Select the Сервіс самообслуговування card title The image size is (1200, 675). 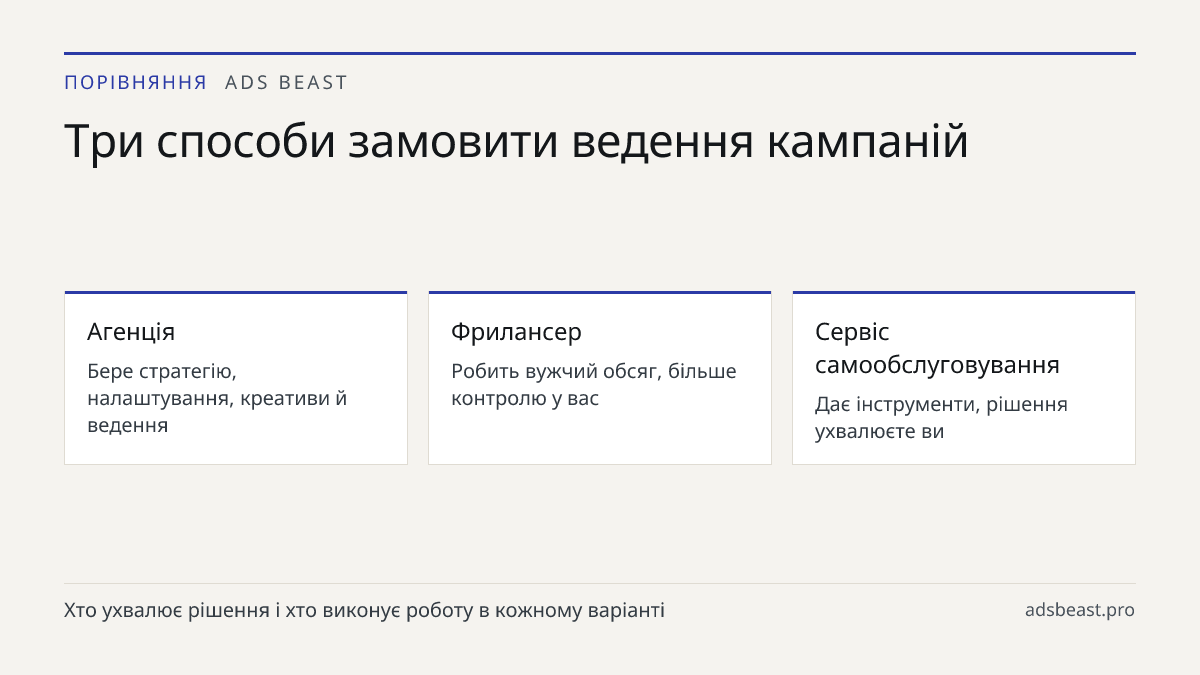click(x=937, y=348)
